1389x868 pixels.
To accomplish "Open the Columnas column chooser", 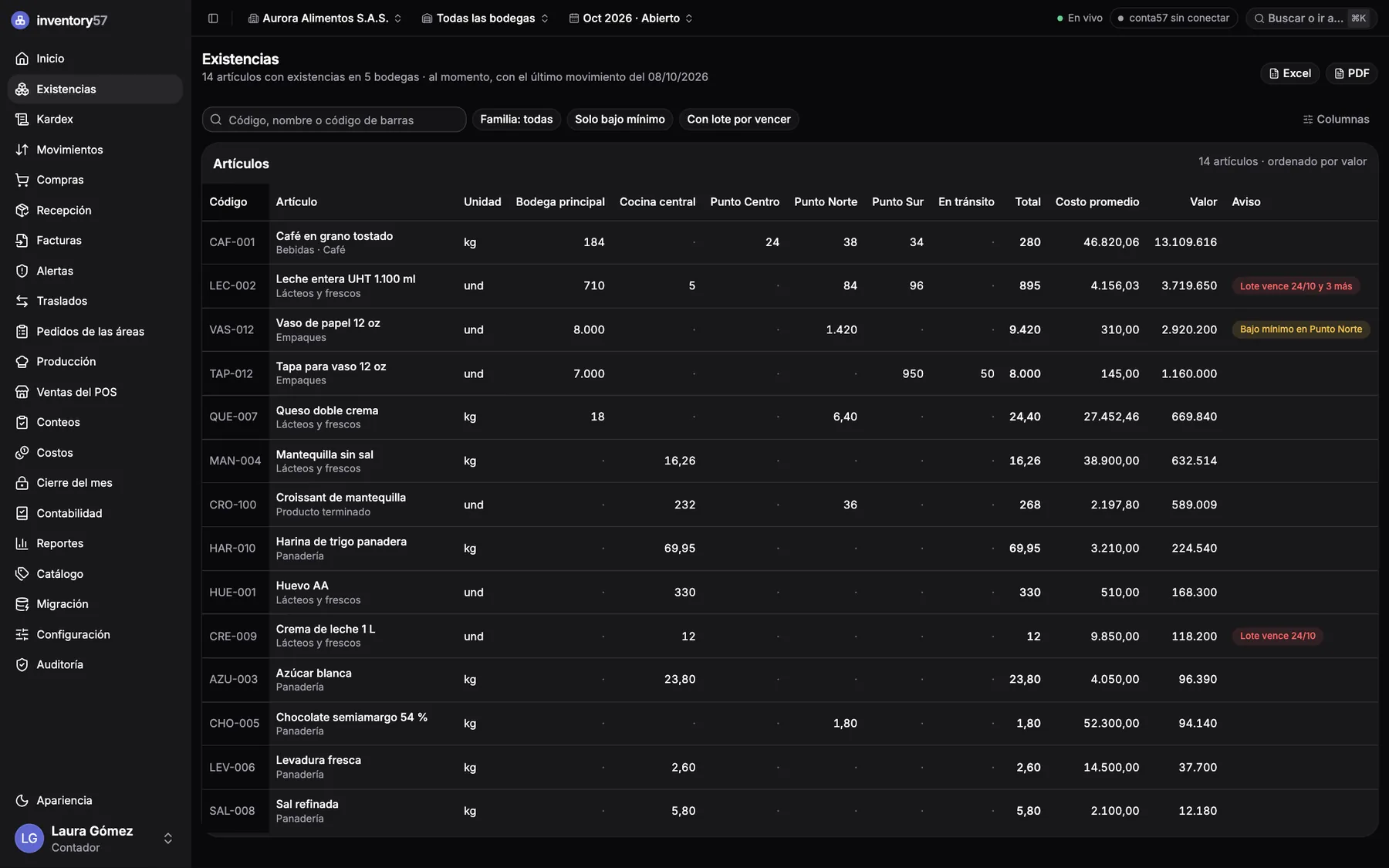I will point(1336,120).
